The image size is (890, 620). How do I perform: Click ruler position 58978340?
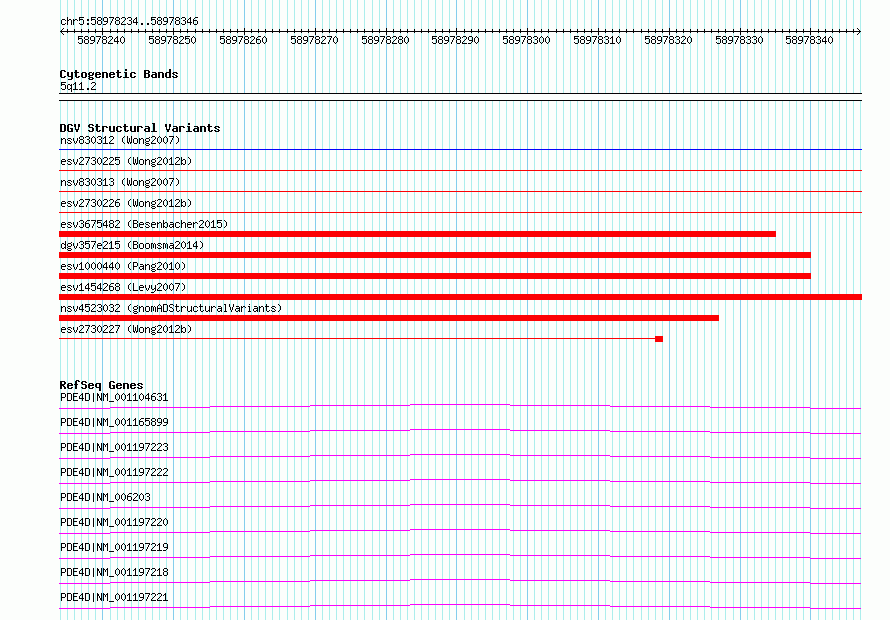809,40
